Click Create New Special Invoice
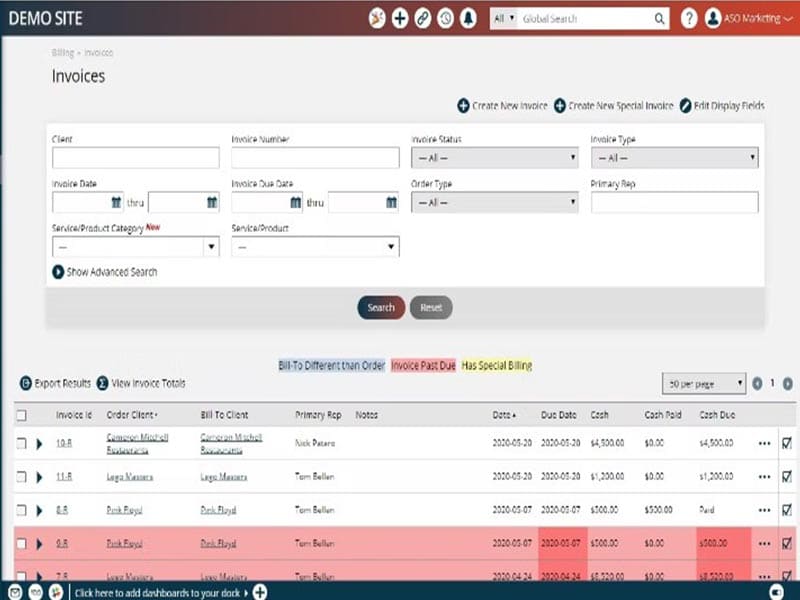The image size is (800, 600). point(614,106)
